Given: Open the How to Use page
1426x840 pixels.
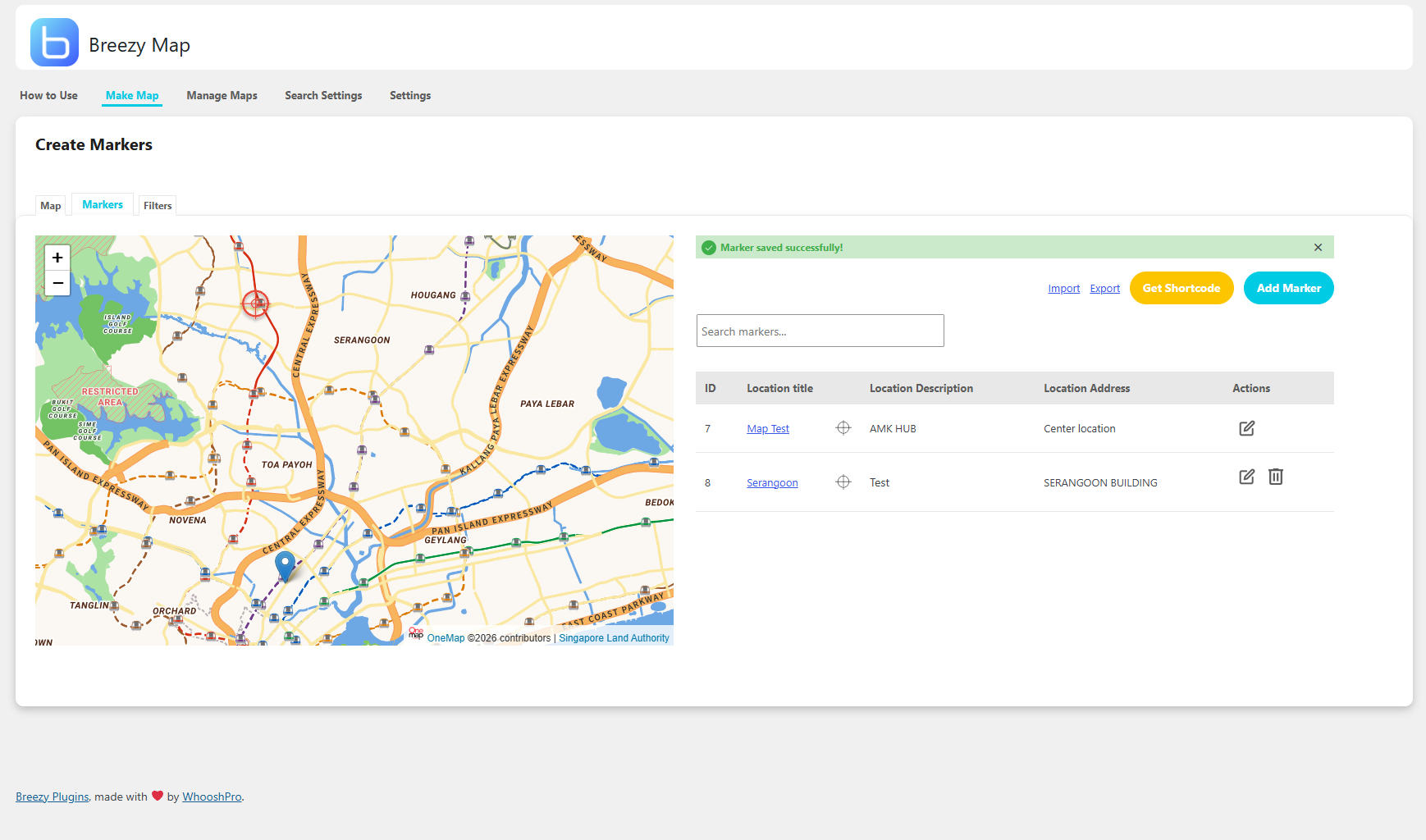Looking at the screenshot, I should (48, 95).
